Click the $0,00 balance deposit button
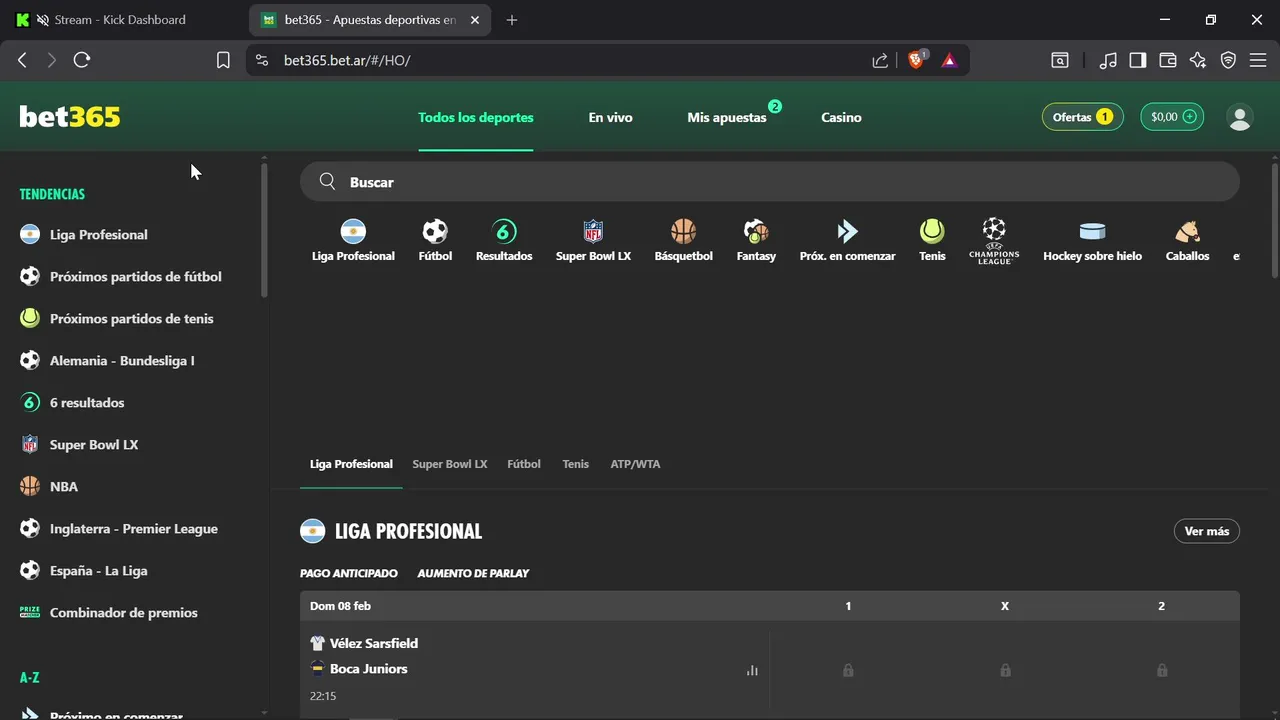Viewport: 1280px width, 720px height. coord(1172,117)
